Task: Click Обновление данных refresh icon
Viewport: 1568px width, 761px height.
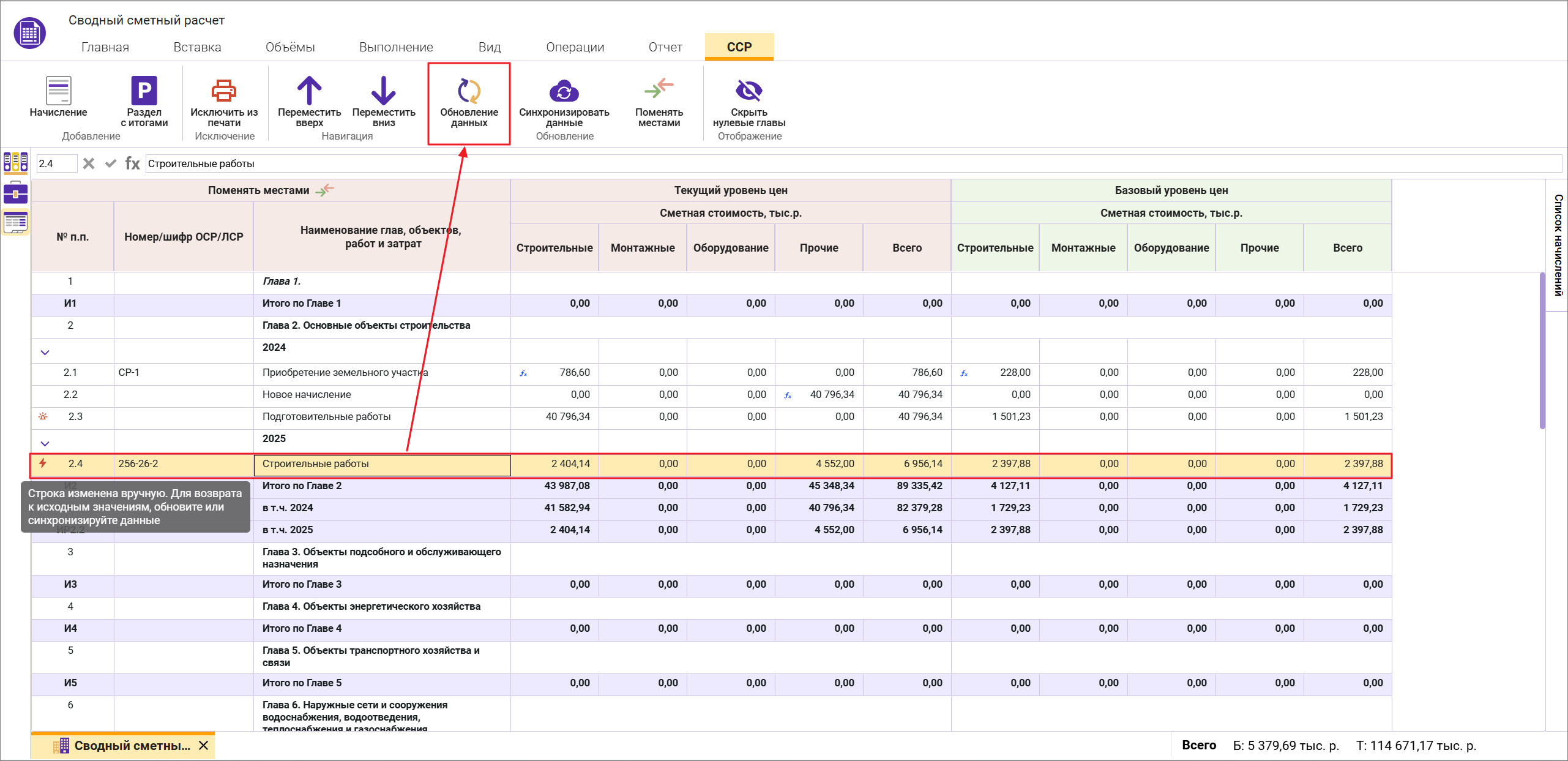Action: 469,91
